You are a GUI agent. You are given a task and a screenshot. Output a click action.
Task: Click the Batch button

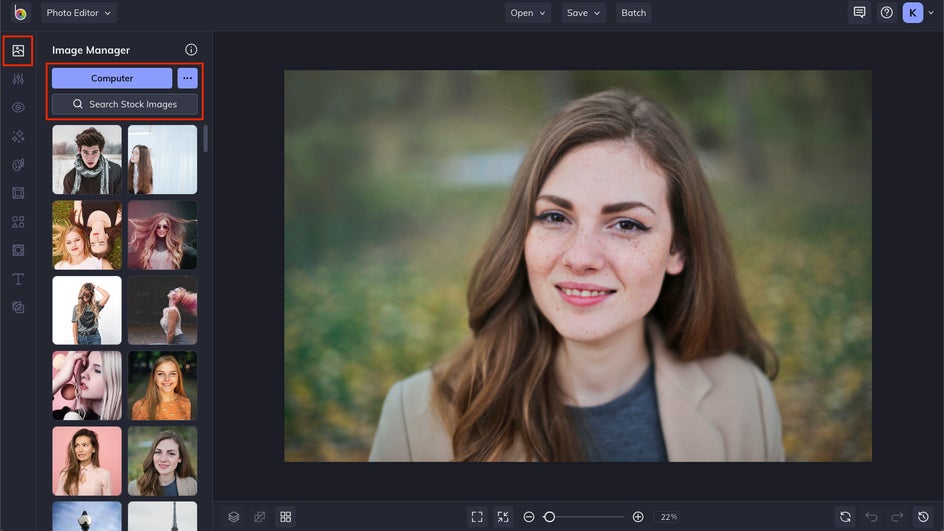[633, 13]
